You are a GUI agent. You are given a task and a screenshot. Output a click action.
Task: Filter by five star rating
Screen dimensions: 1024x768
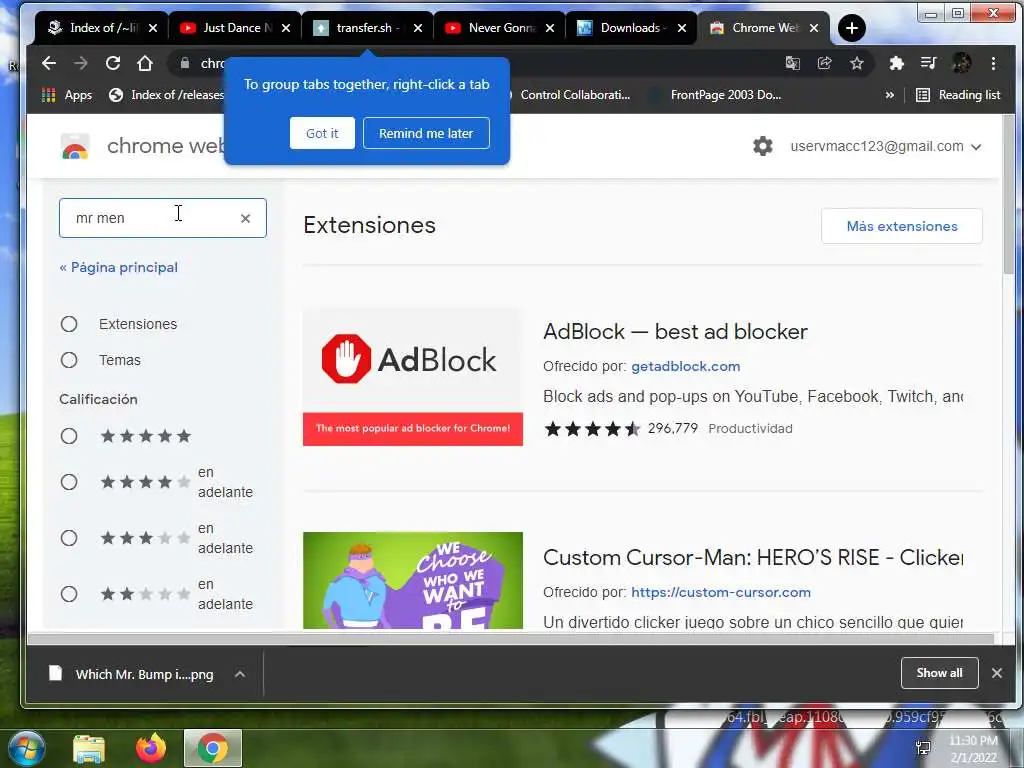(x=69, y=436)
